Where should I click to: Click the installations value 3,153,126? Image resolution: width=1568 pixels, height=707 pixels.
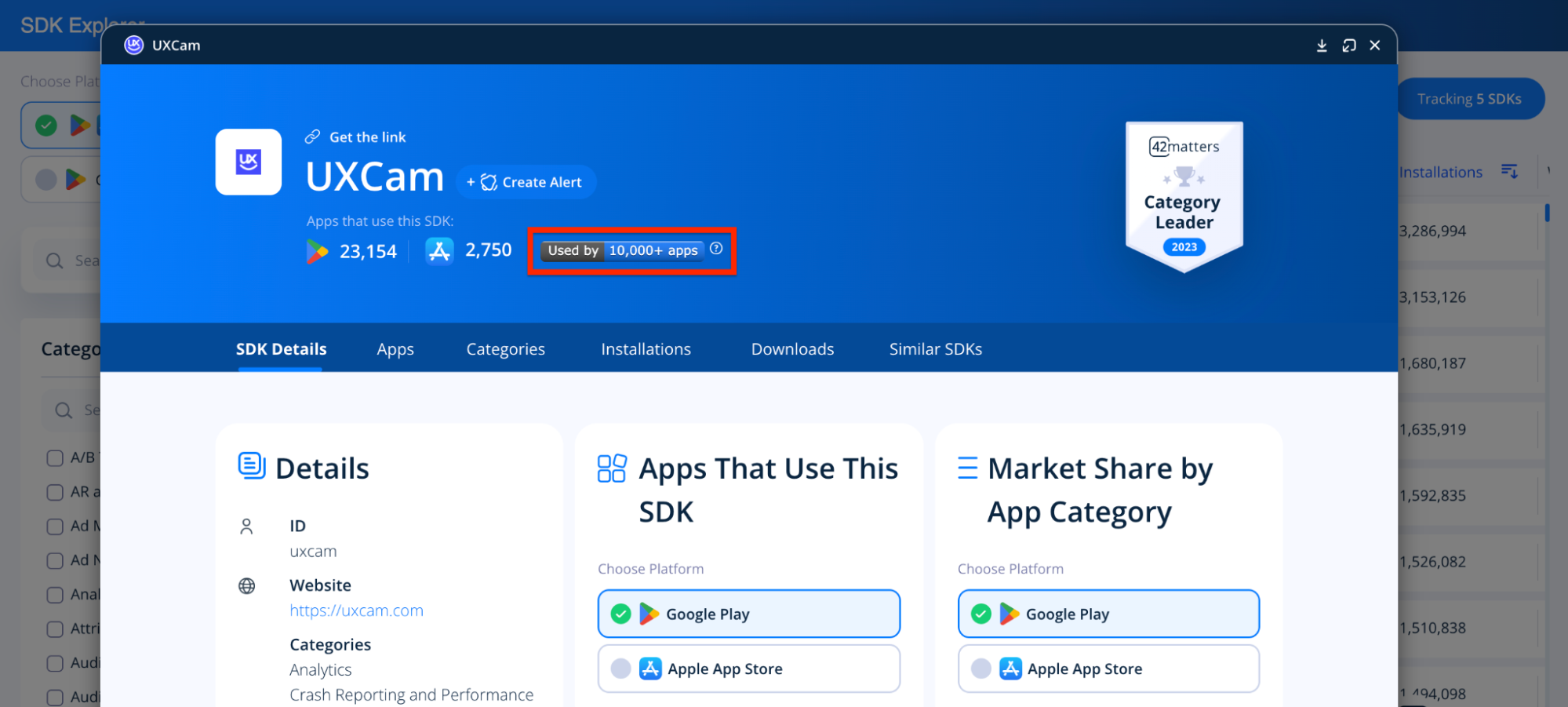point(1432,297)
